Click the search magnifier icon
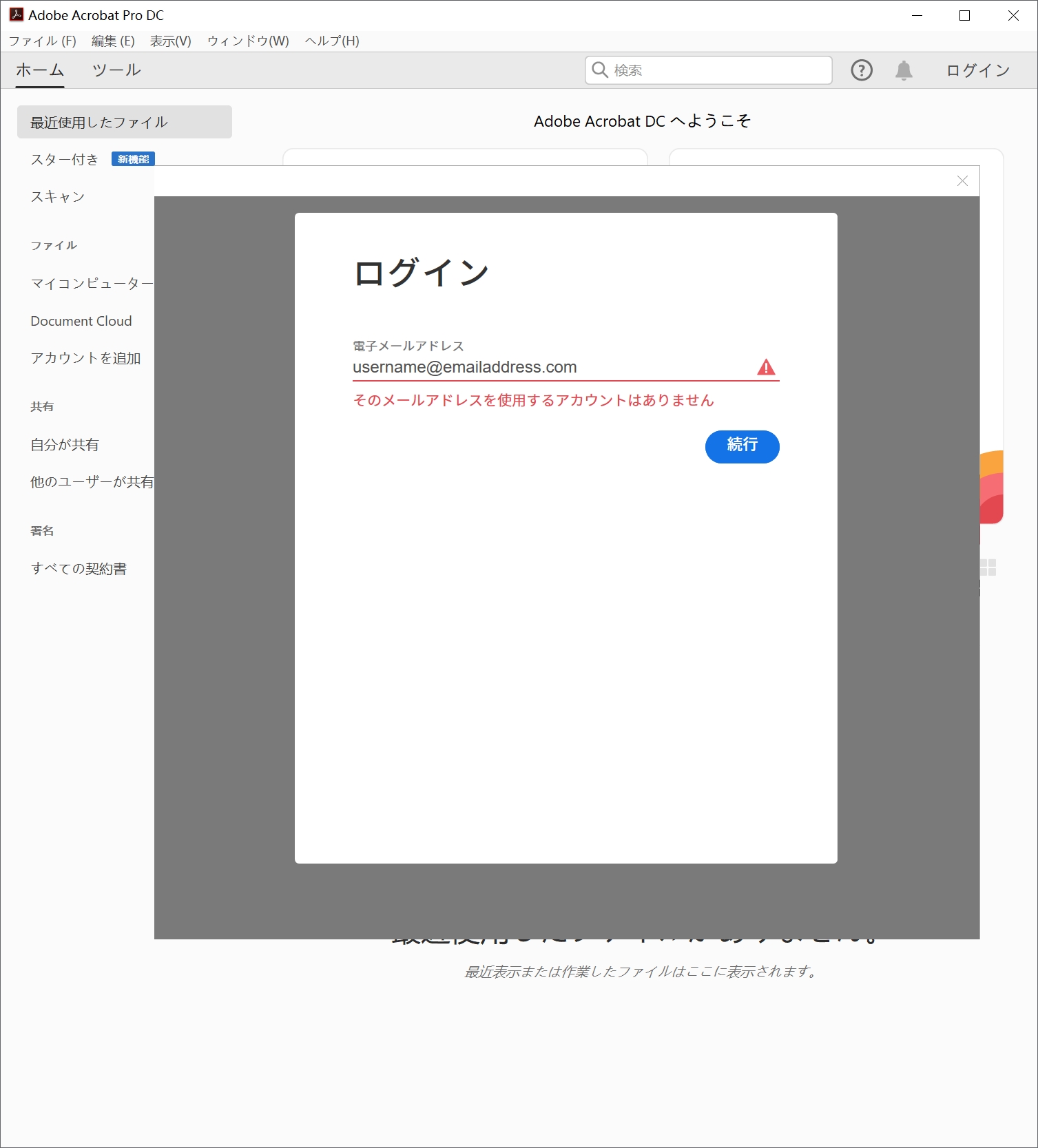The height and width of the screenshot is (1148, 1038). click(600, 70)
